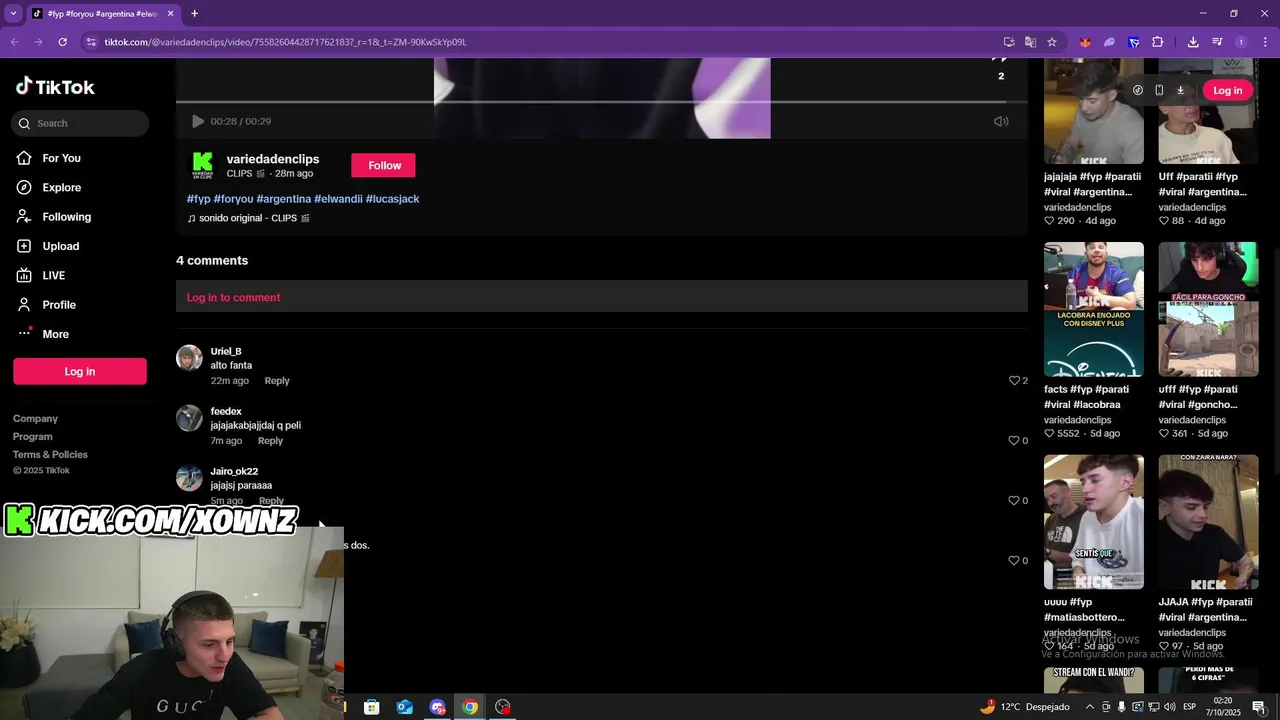This screenshot has height=720, width=1280.
Task: Open the #fyp hashtag
Action: tap(198, 199)
